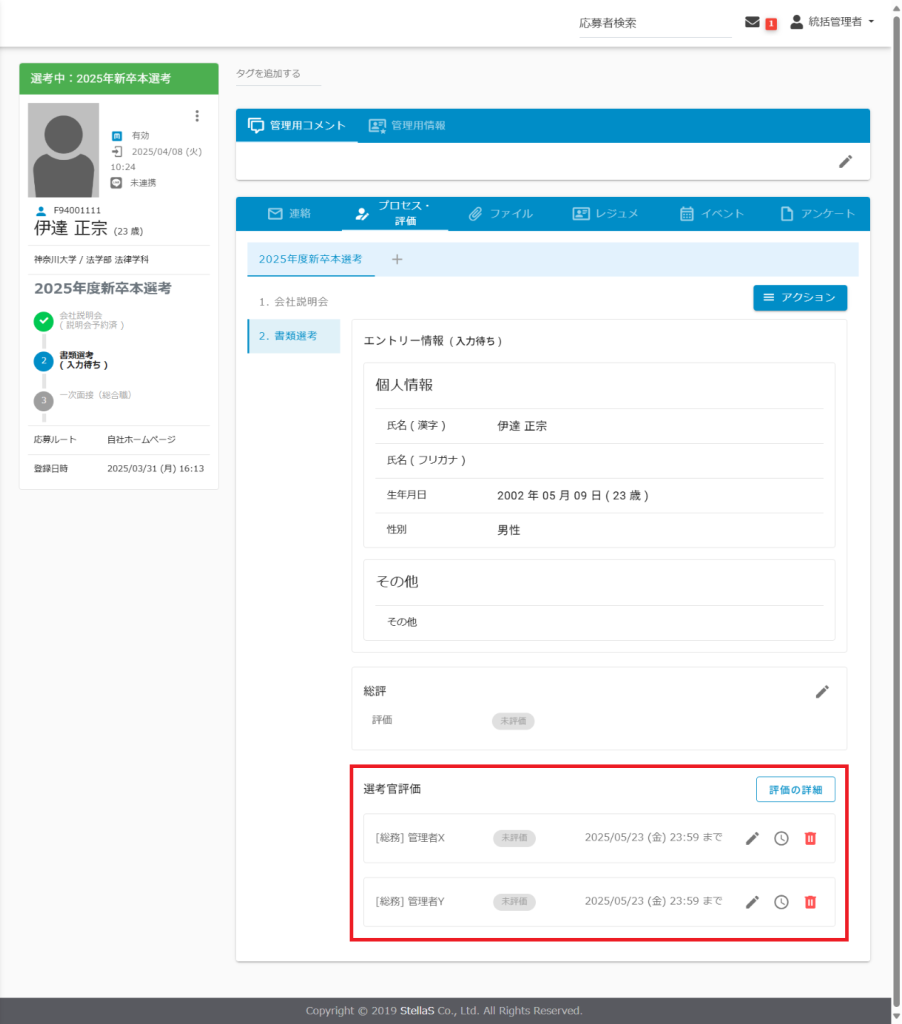
Task: Select 1. 会社説明会 step in list
Action: tap(293, 301)
